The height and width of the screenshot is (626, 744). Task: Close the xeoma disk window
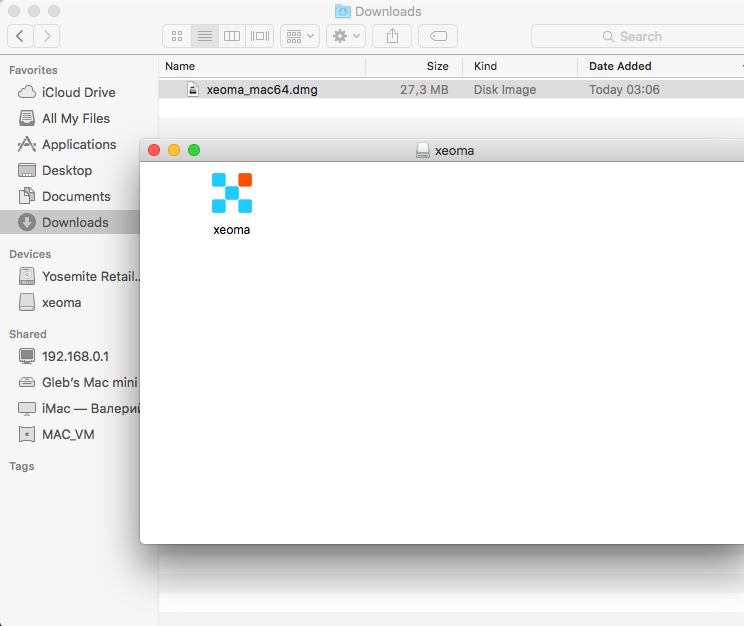coord(154,150)
